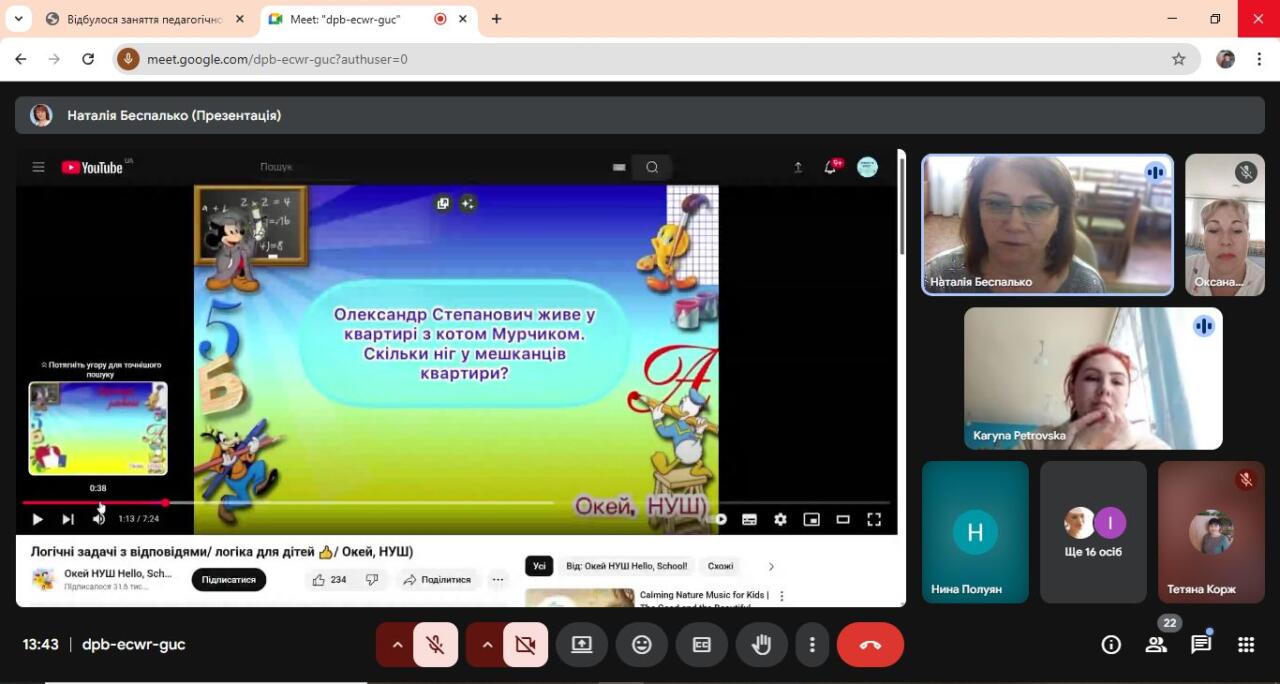Toggle Meet closed captions button
Image resolution: width=1280 pixels, height=684 pixels.
(702, 645)
